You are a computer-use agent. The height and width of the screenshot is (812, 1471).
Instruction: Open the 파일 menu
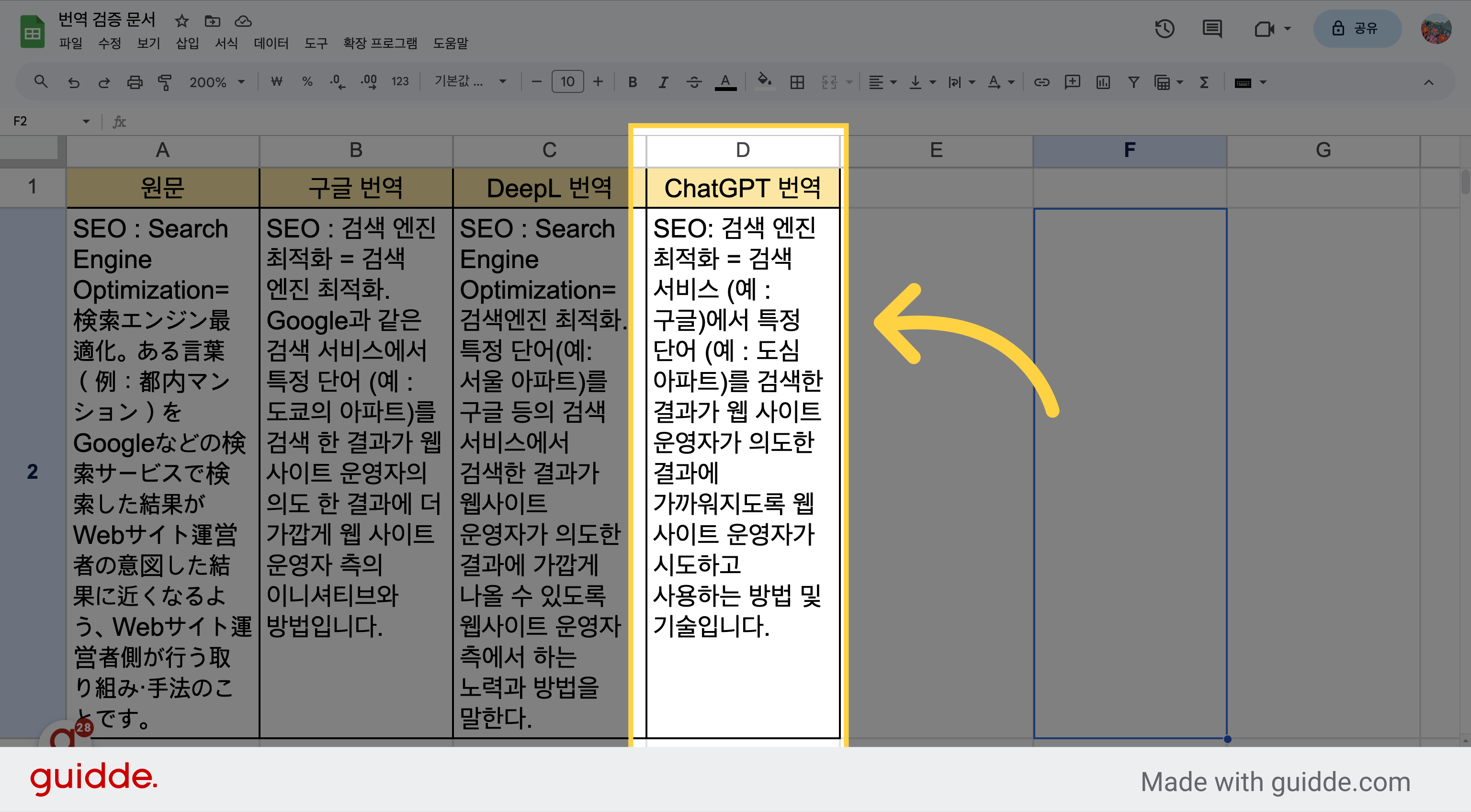(71, 44)
